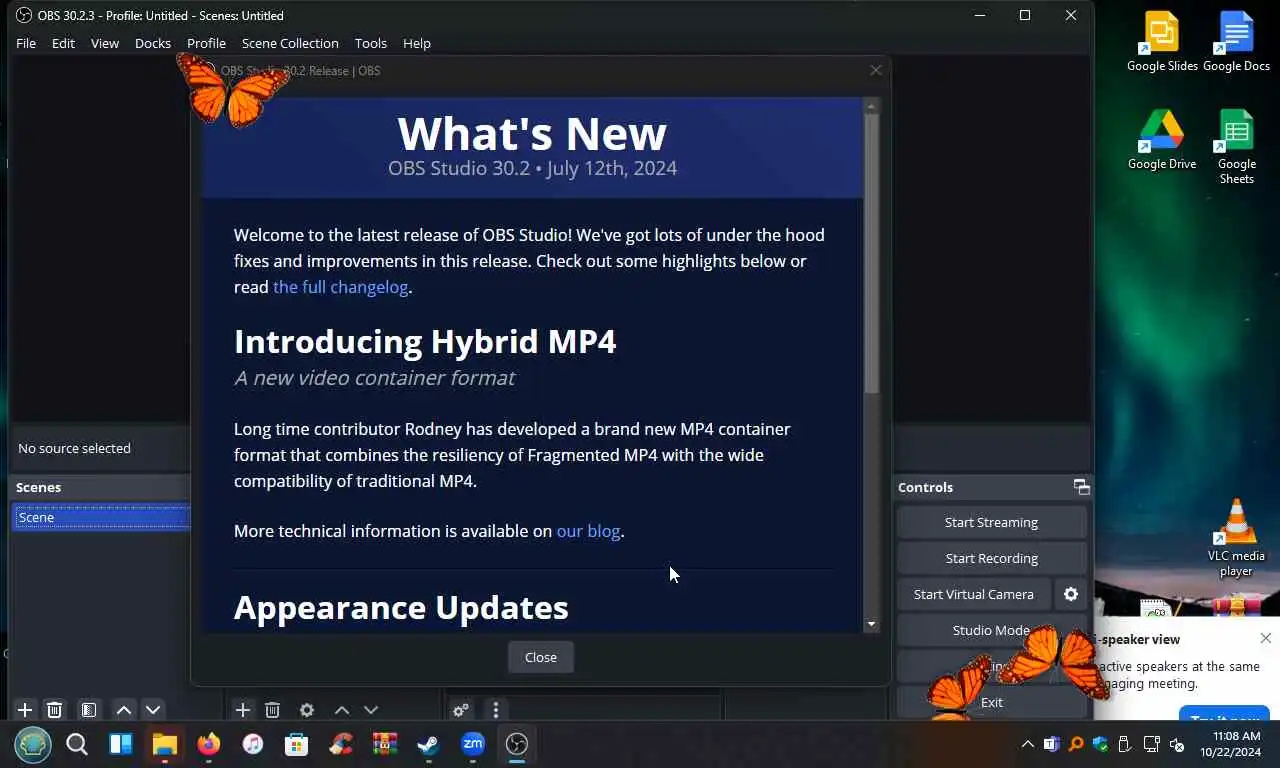This screenshot has width=1280, height=768.
Task: Open Steam from the taskbar
Action: [x=427, y=744]
